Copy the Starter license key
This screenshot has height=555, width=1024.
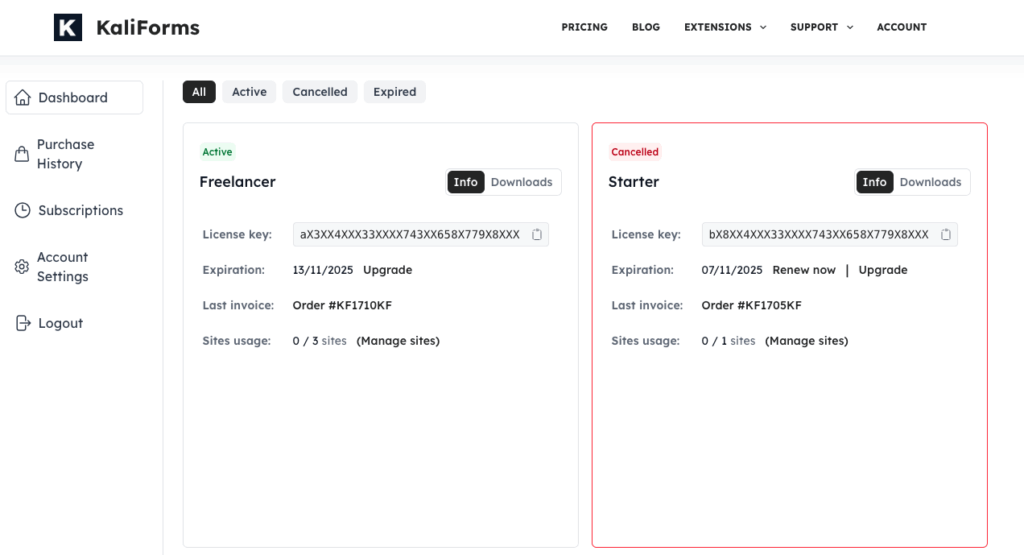946,234
